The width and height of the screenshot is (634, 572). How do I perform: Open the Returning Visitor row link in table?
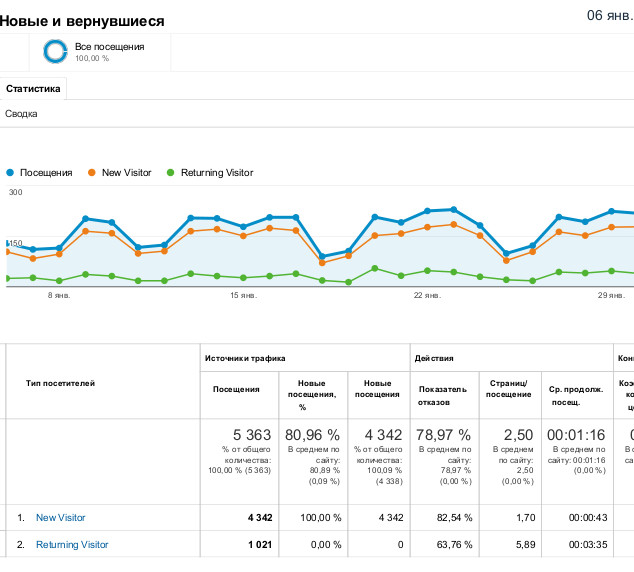coord(72,545)
